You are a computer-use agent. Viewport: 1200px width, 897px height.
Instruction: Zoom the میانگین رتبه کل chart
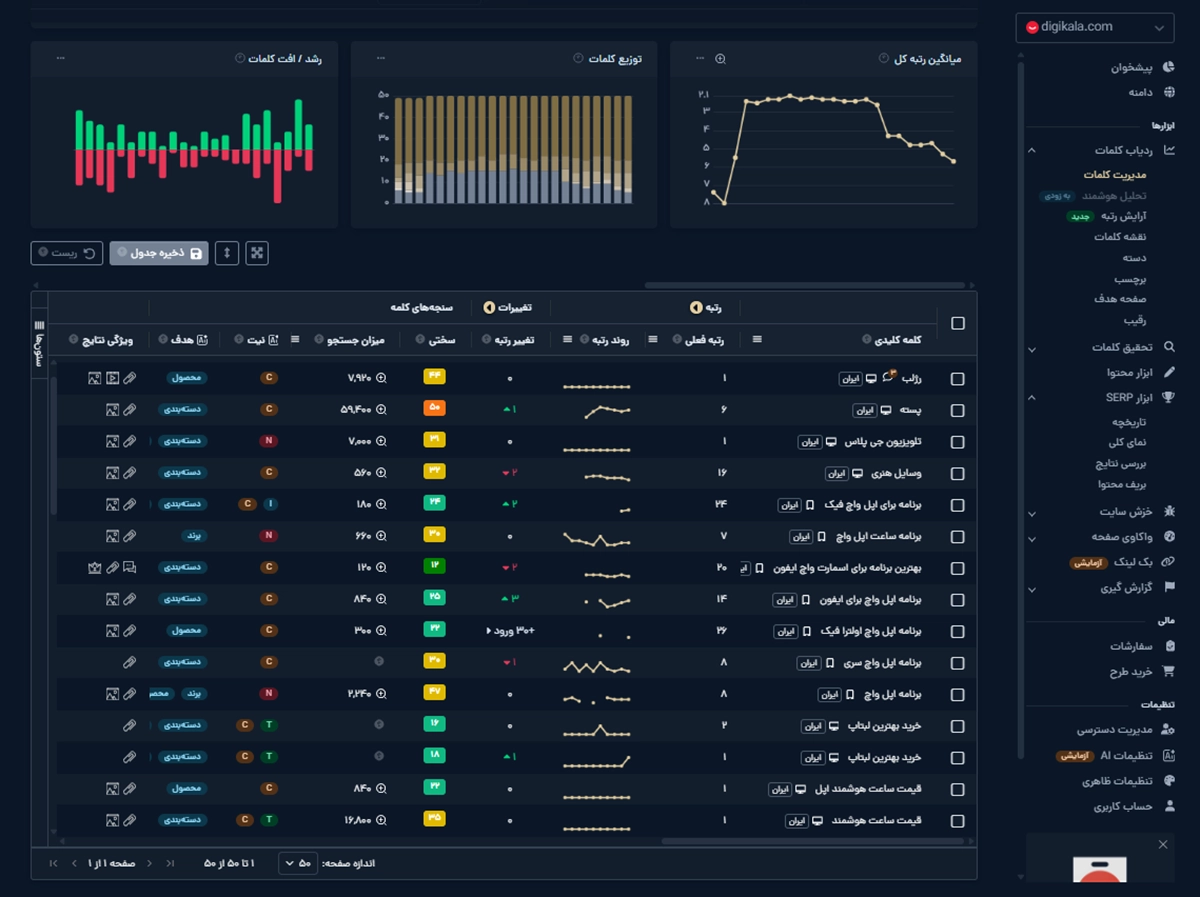(720, 59)
